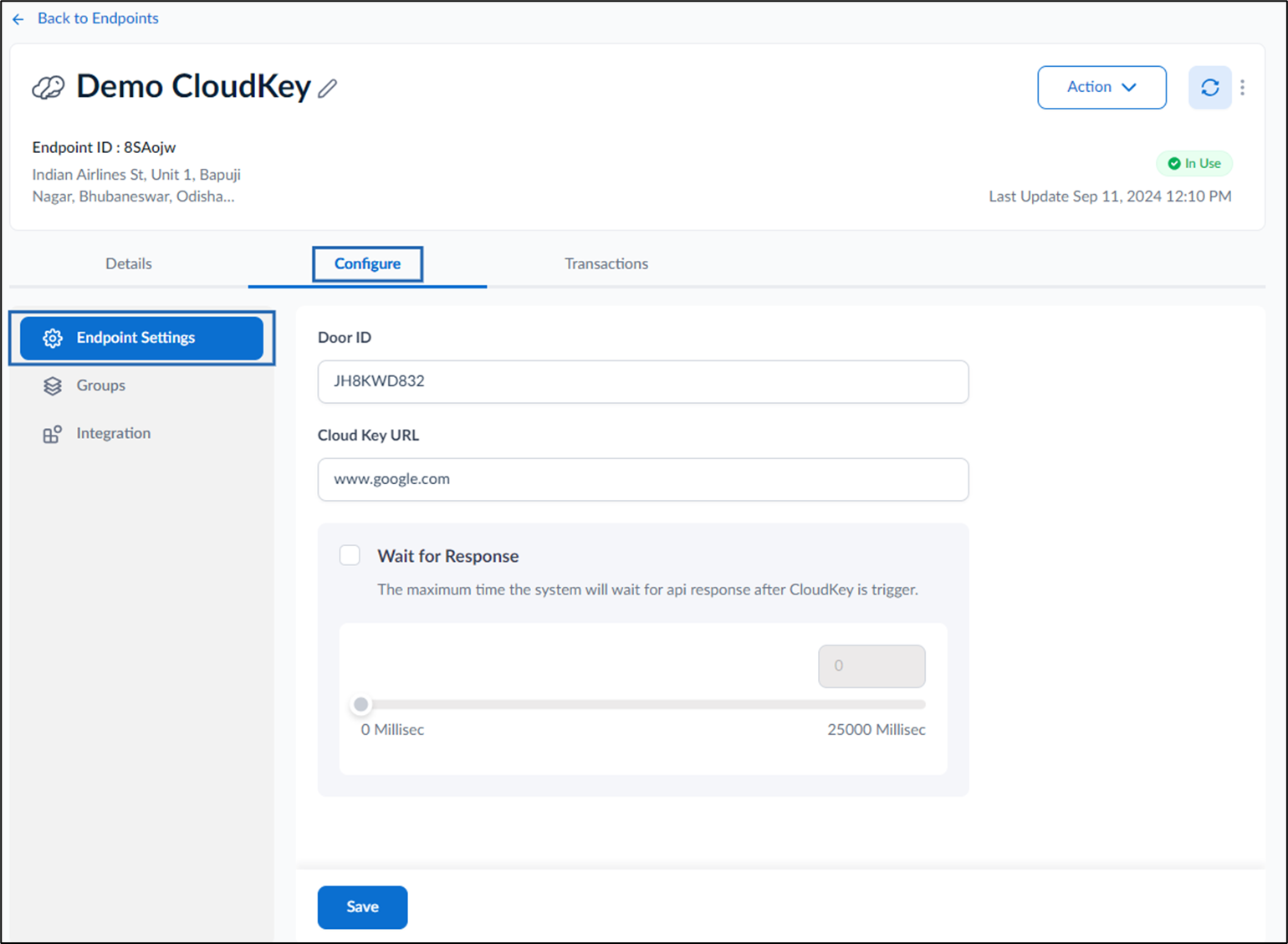Click the Door ID field label
The image size is (1288, 944).
click(x=345, y=338)
